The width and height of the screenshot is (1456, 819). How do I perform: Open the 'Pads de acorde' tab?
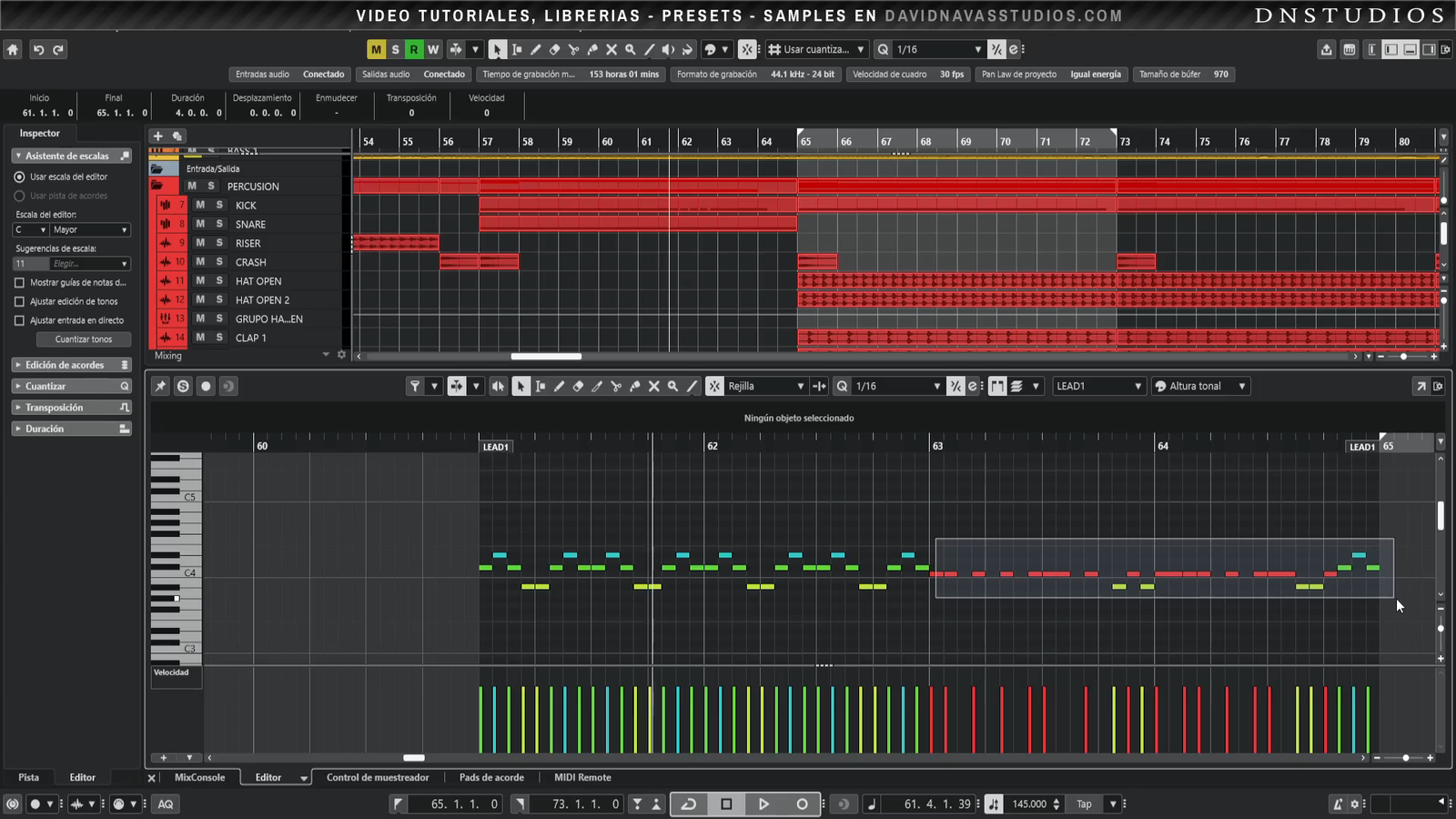491,778
